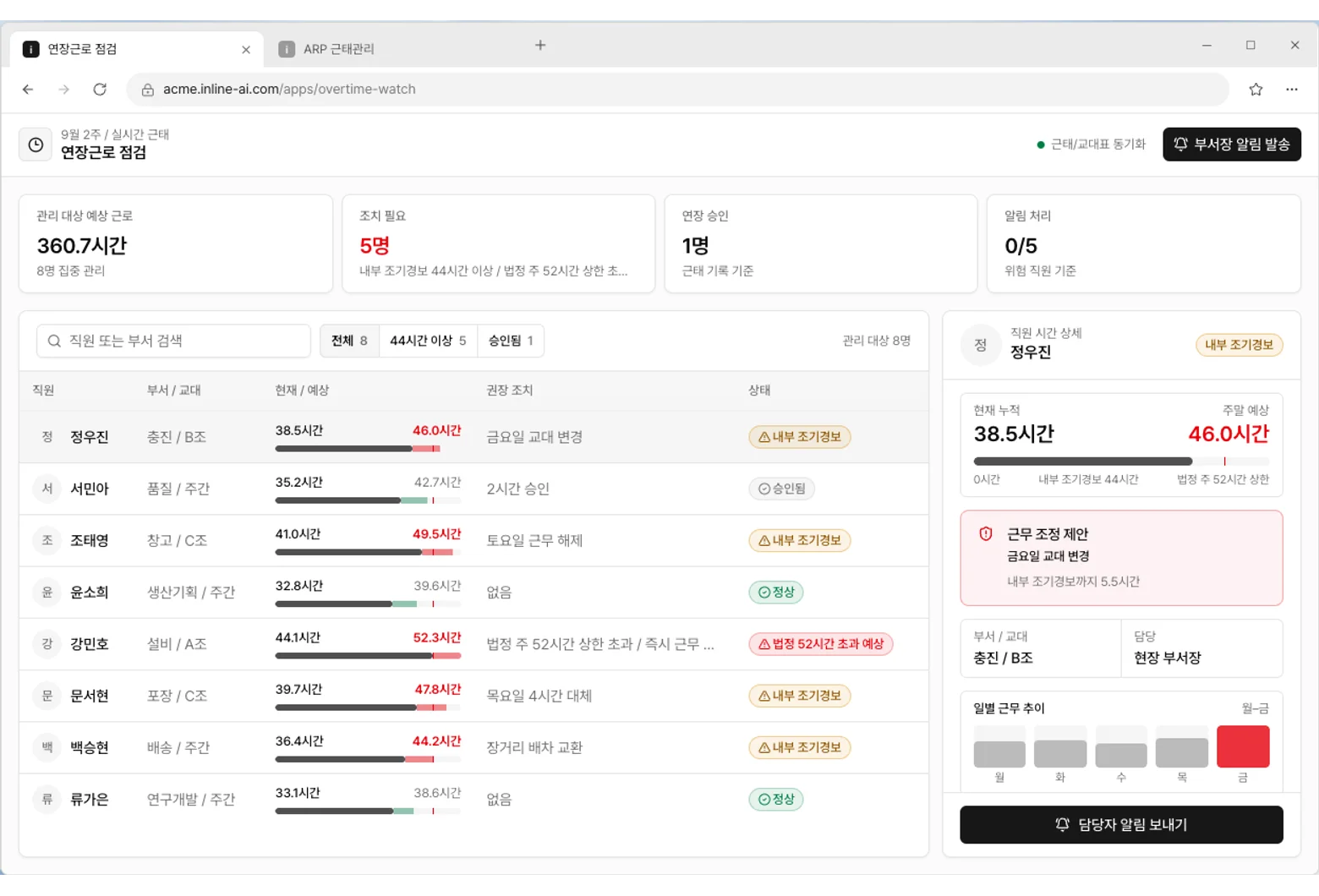This screenshot has height=896, width=1319.
Task: Click 연구개발 / 주간 department cell
Action: pos(191,799)
